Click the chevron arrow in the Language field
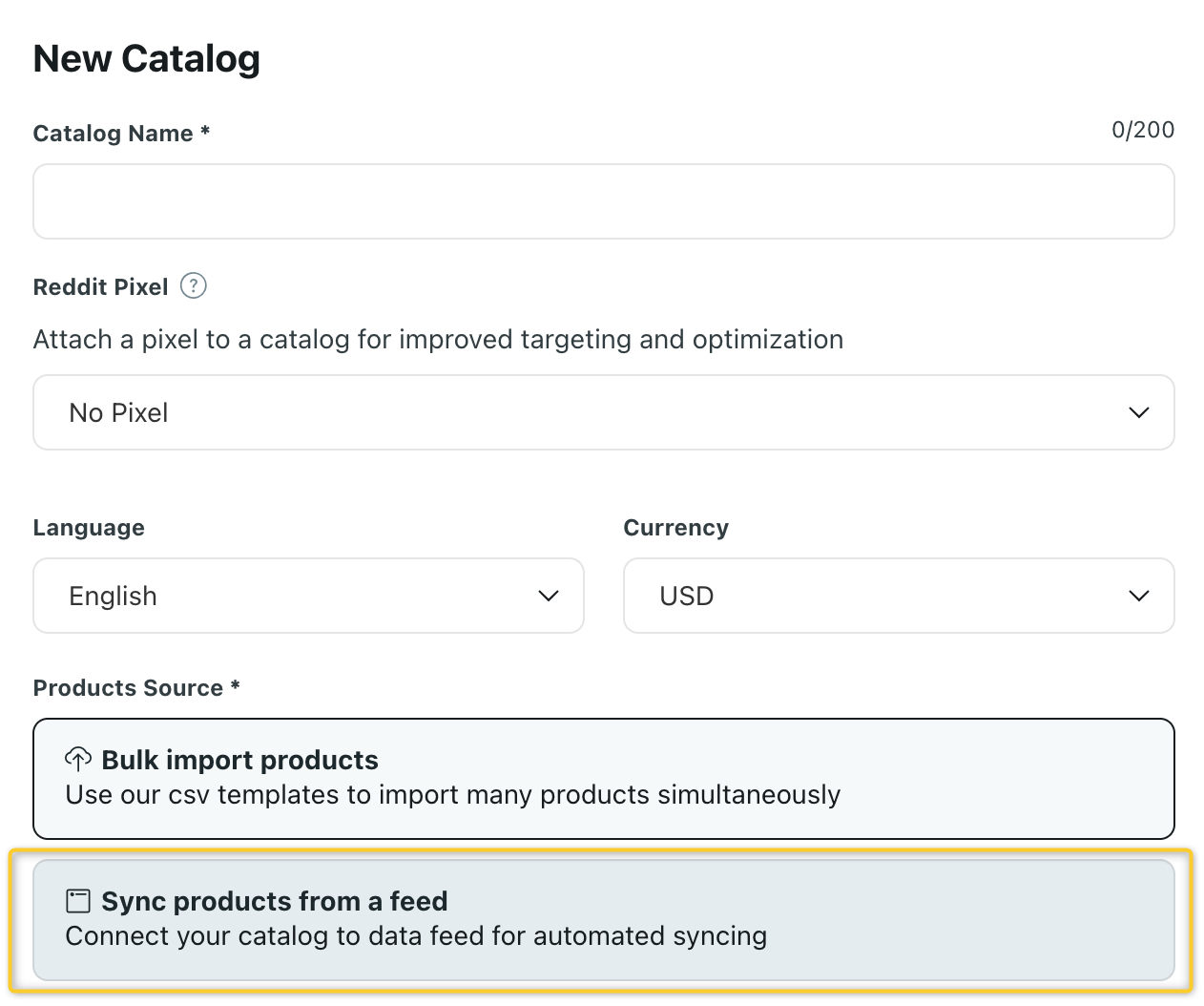Viewport: 1204px width, 1006px height. (x=548, y=596)
